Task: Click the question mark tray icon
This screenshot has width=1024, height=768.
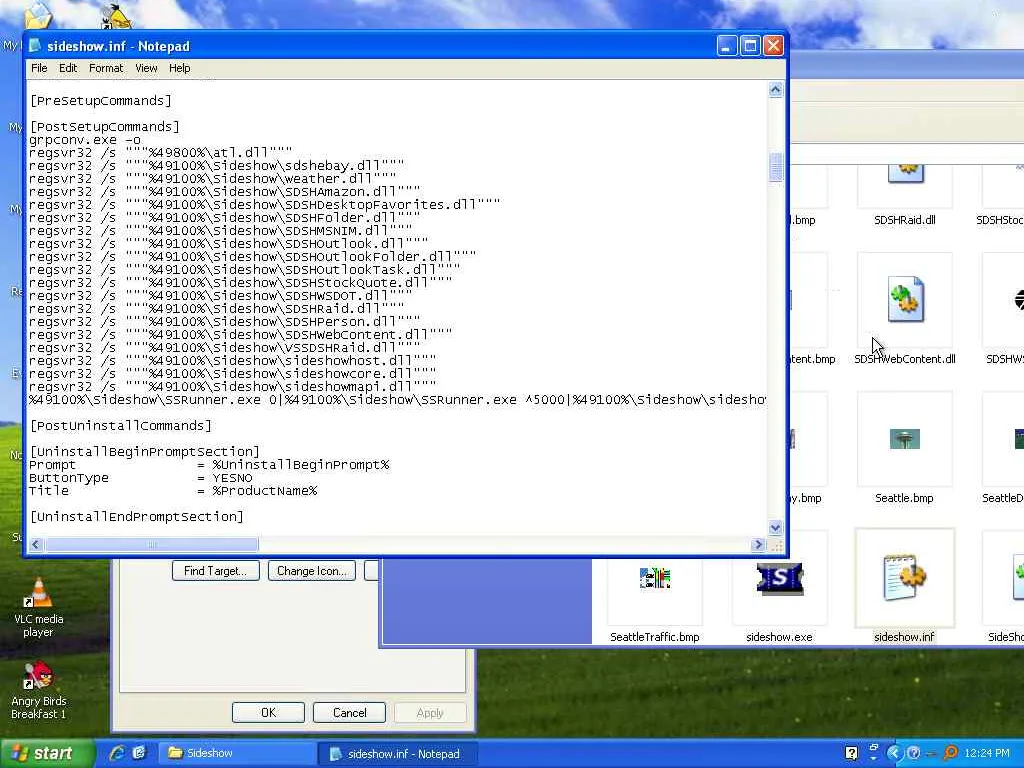Action: point(851,754)
